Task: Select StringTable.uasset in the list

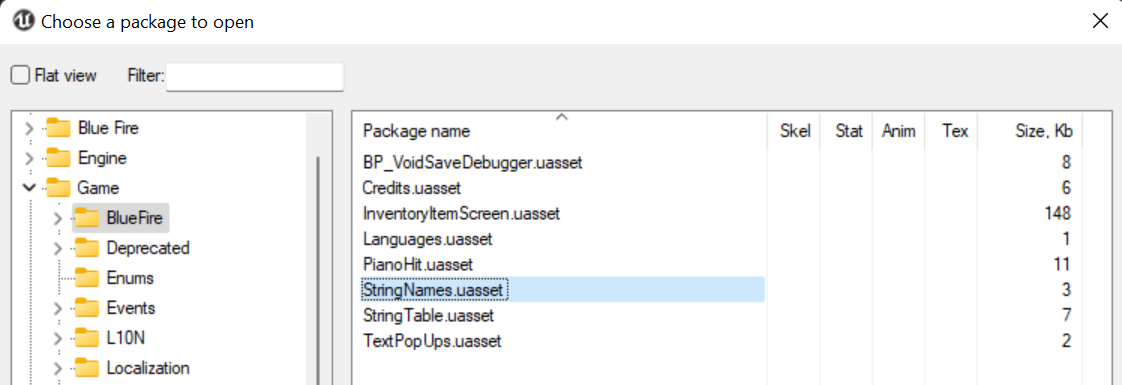Action: (428, 315)
